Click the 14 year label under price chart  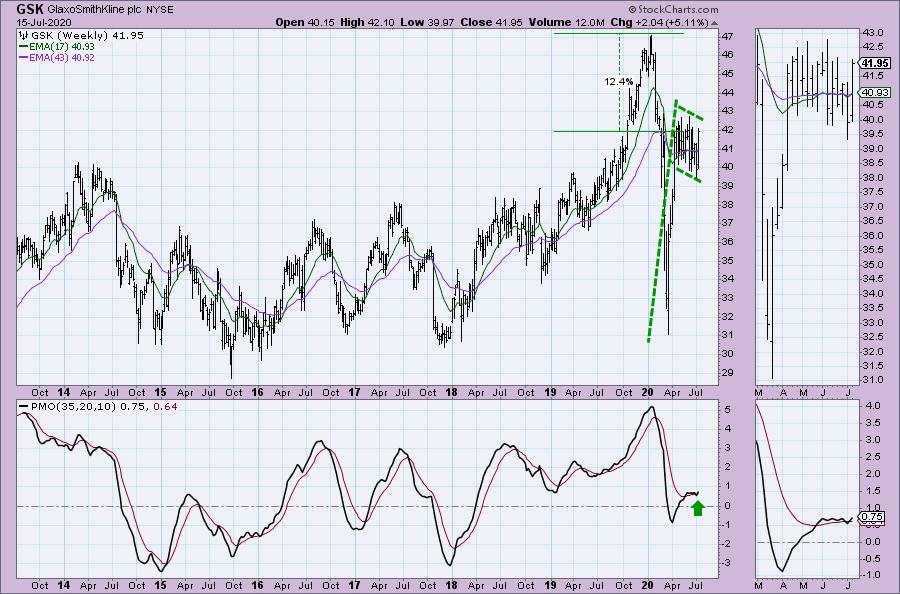coord(64,393)
